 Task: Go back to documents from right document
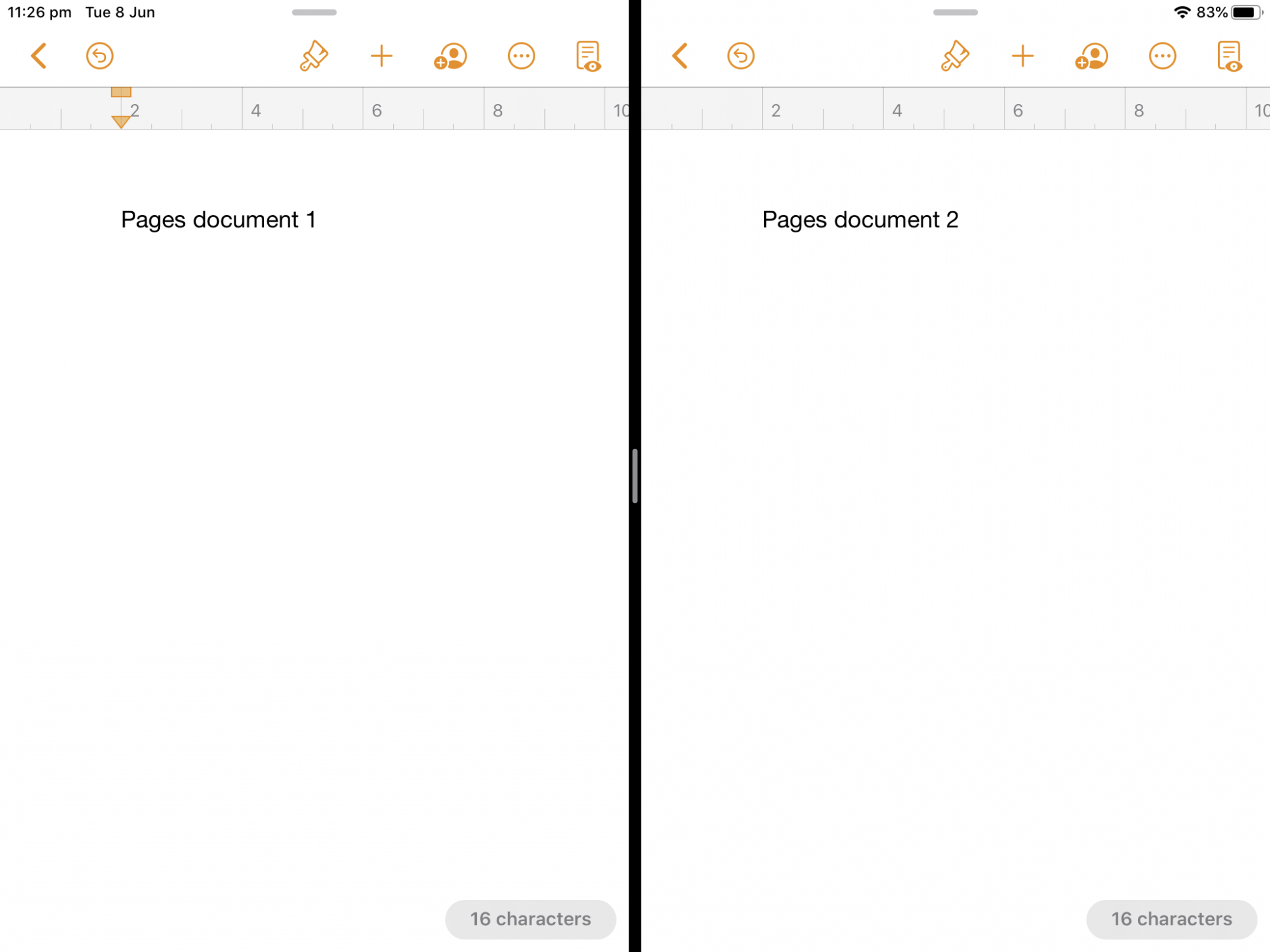click(x=679, y=56)
